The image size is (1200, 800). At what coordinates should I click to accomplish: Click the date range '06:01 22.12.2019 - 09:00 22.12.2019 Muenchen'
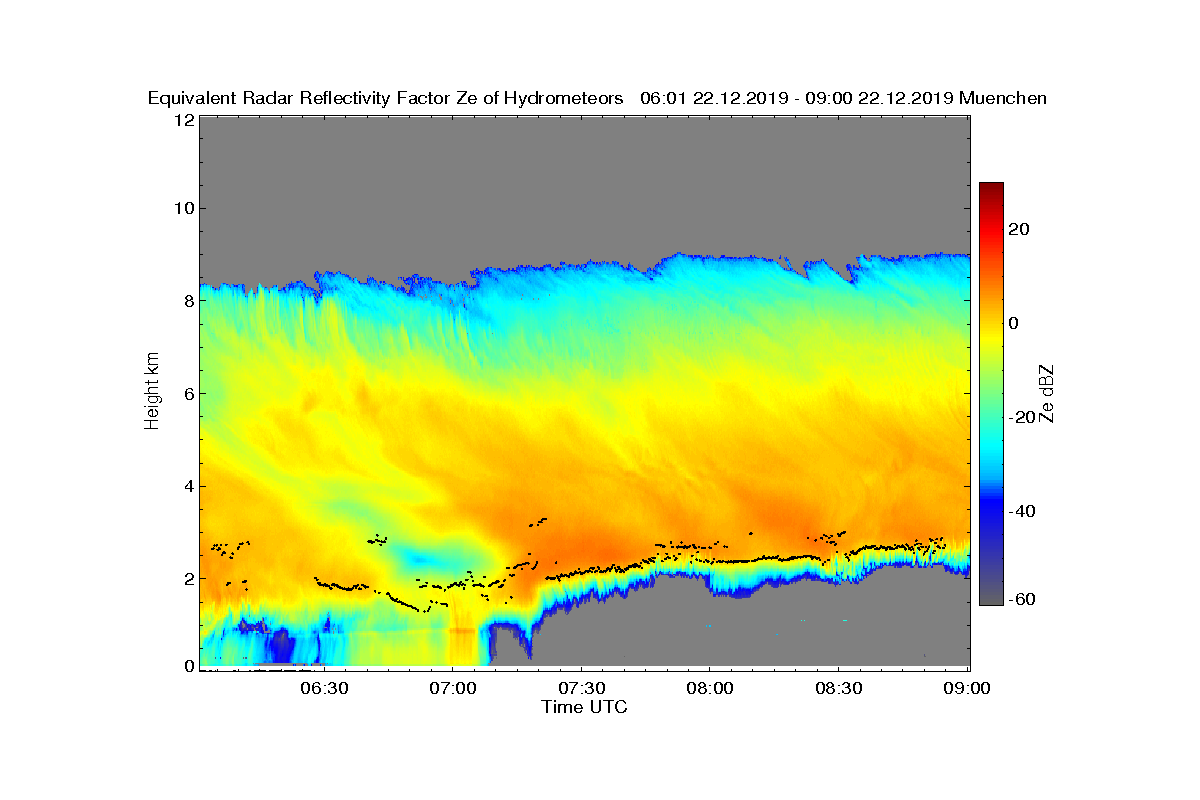[x=843, y=98]
